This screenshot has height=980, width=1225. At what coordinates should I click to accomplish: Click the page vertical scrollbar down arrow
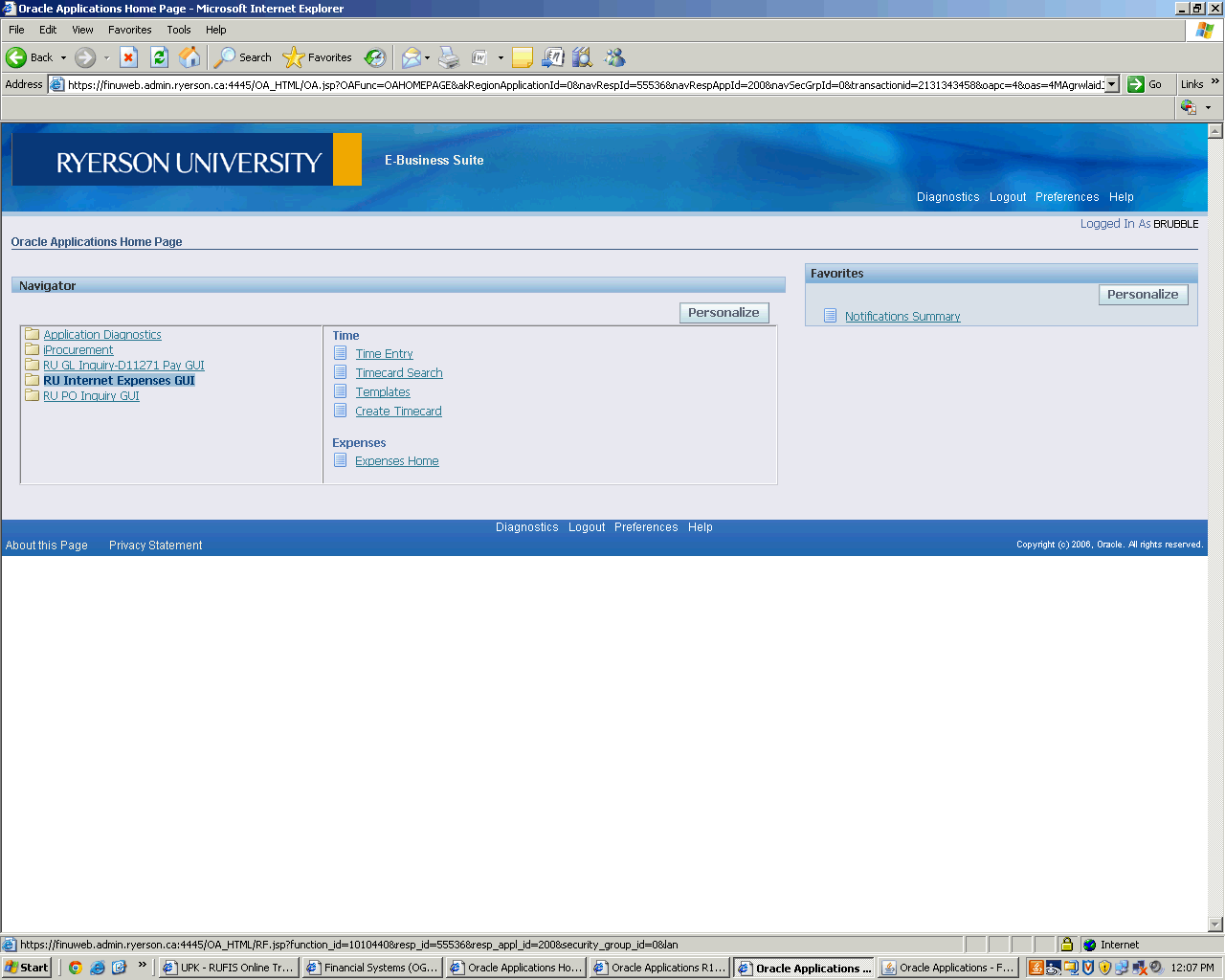pyautogui.click(x=1215, y=924)
